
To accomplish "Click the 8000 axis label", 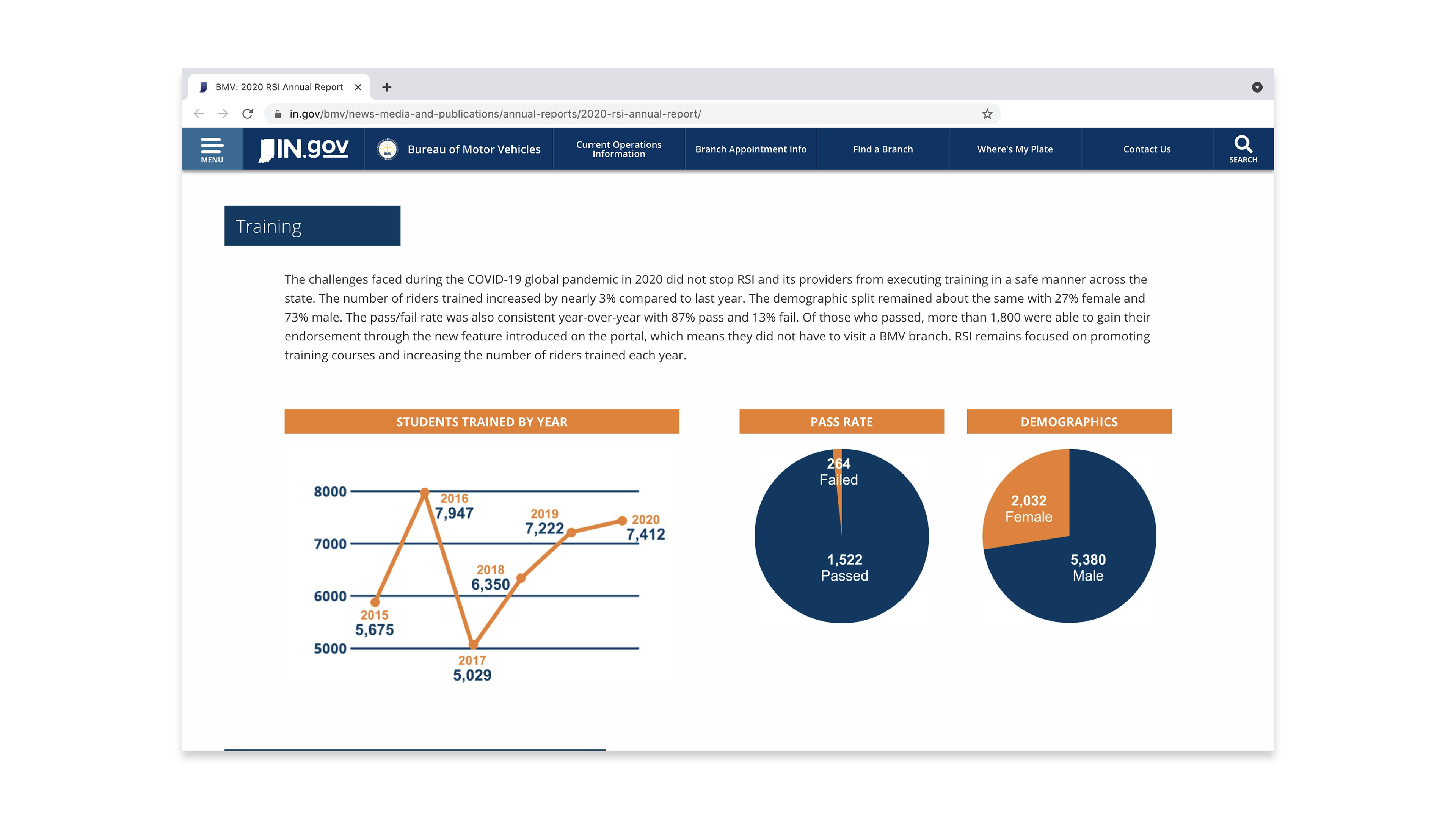I will (x=330, y=492).
